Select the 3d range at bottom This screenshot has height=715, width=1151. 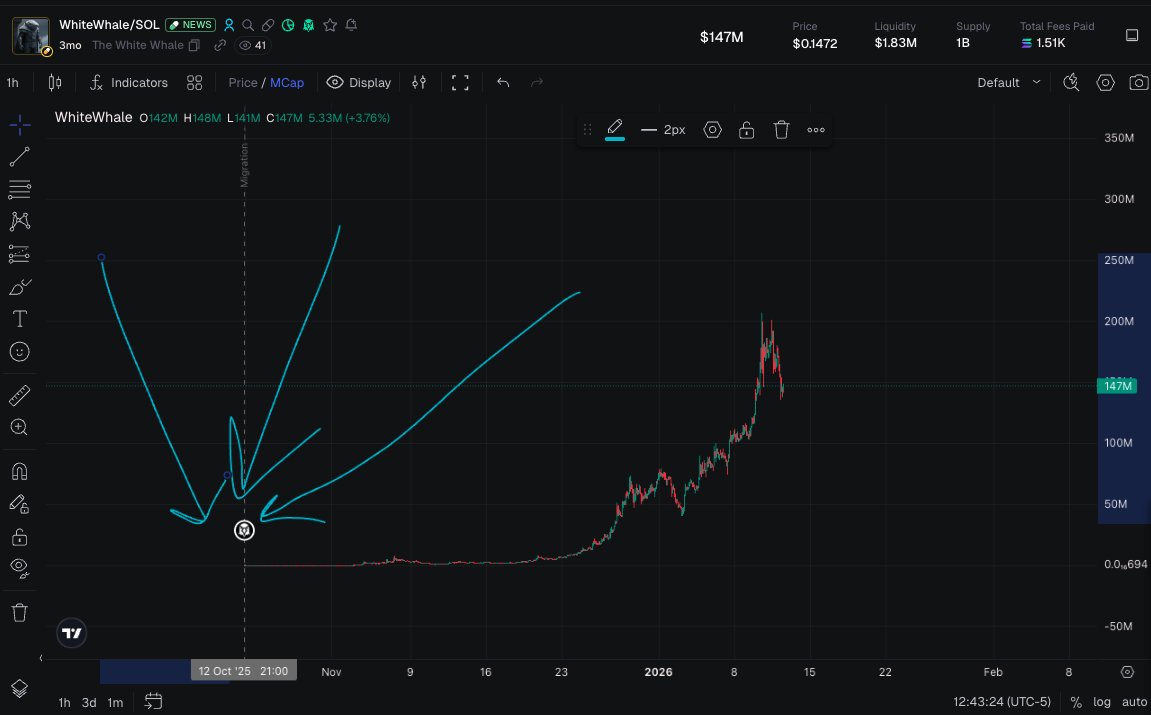(x=89, y=703)
